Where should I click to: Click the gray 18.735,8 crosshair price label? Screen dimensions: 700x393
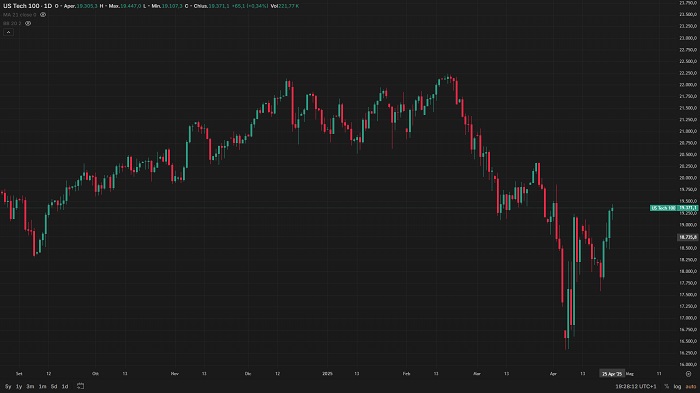point(688,237)
